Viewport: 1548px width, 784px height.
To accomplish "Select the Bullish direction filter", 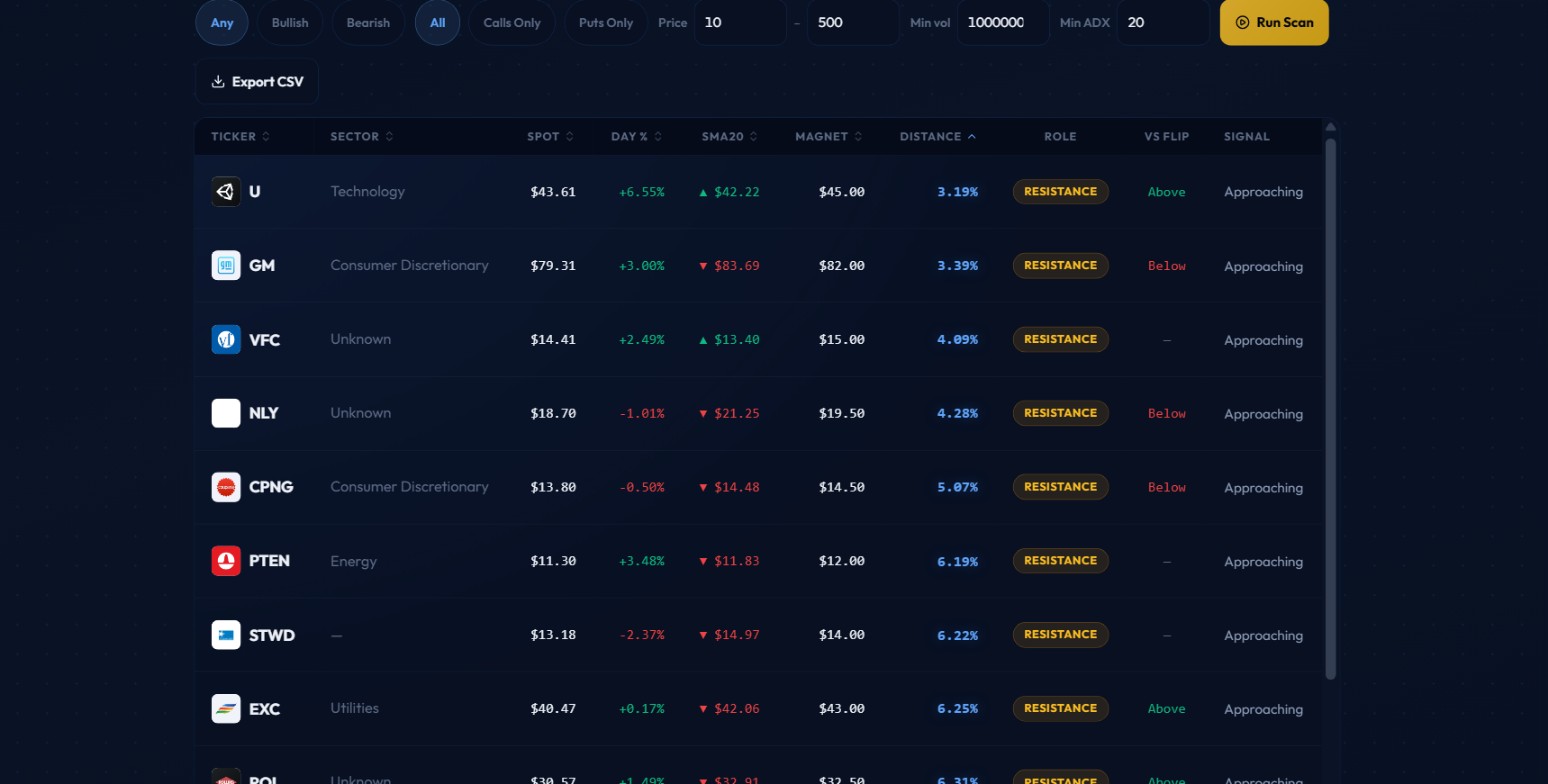I will pyautogui.click(x=290, y=22).
